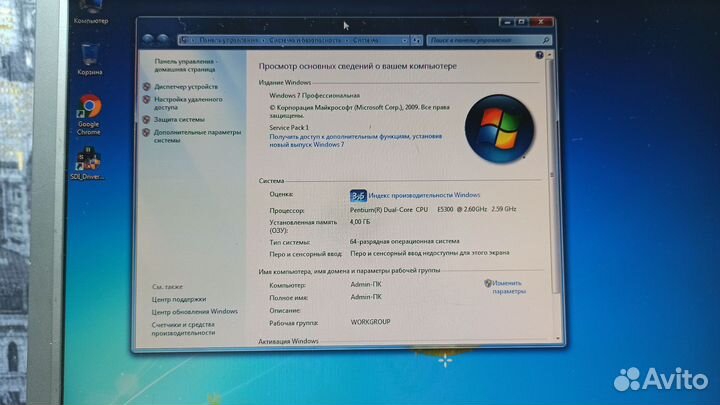The width and height of the screenshot is (720, 405).
Task: Click Индекс производительности Windows link
Action: 424,195
